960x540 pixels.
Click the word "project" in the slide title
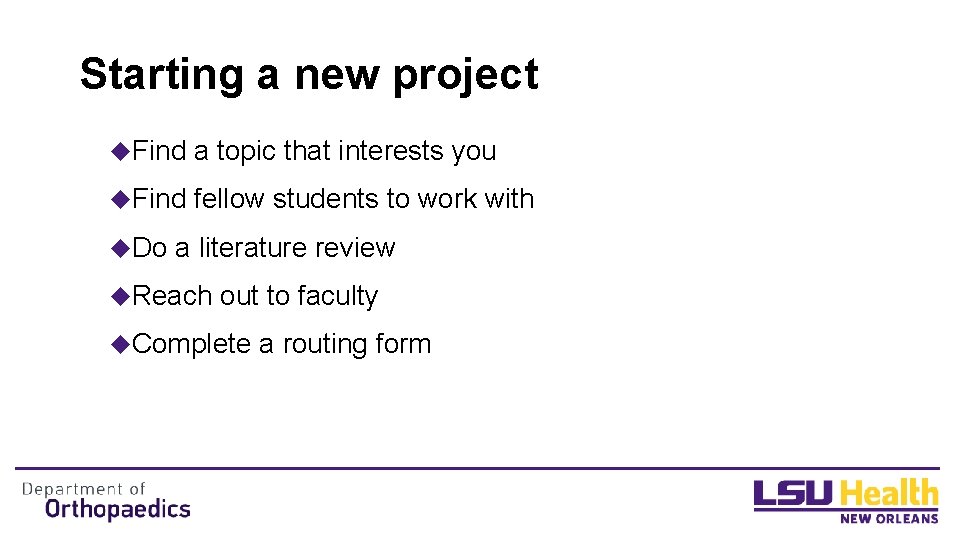pyautogui.click(x=465, y=76)
